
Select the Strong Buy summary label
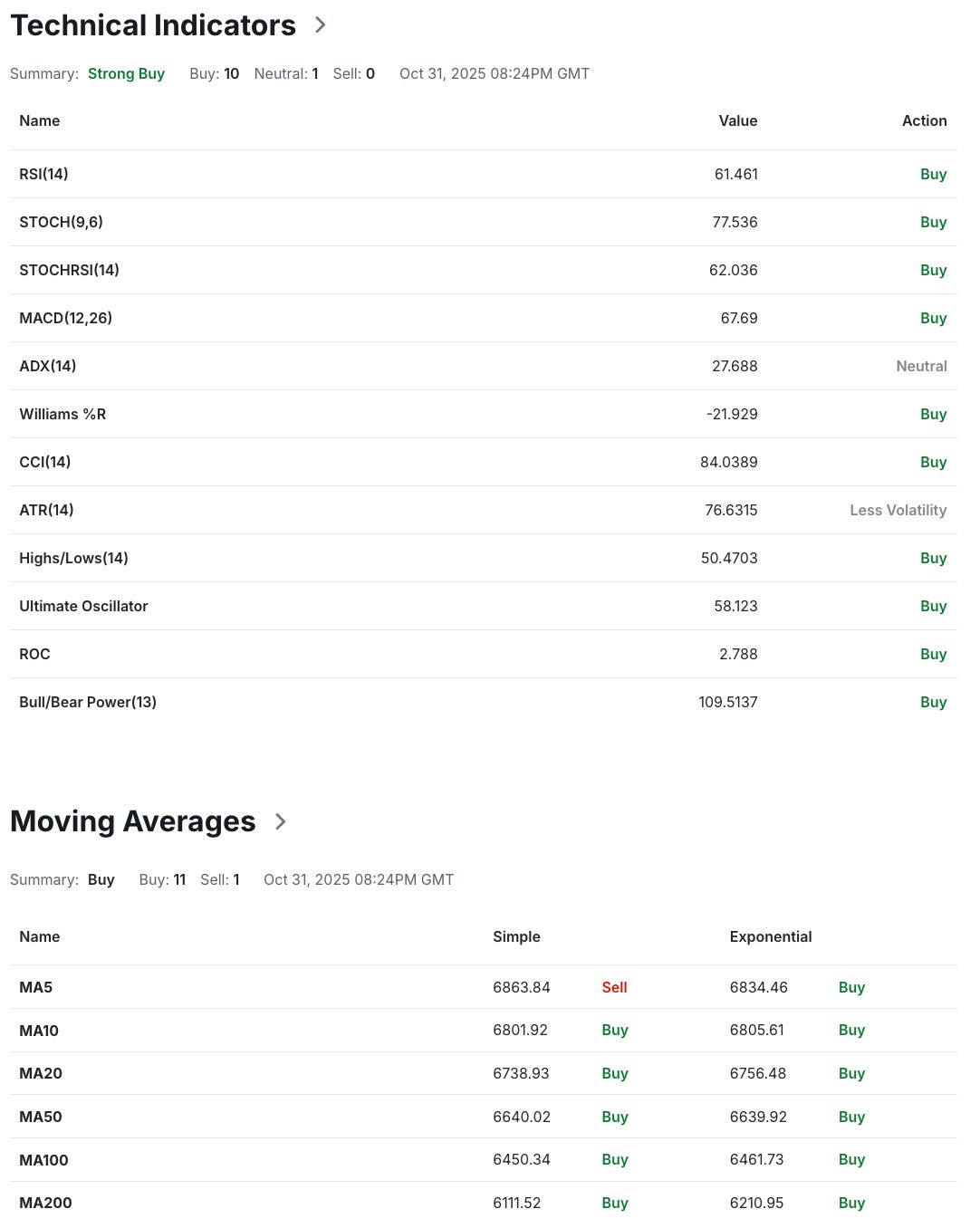pyautogui.click(x=126, y=74)
